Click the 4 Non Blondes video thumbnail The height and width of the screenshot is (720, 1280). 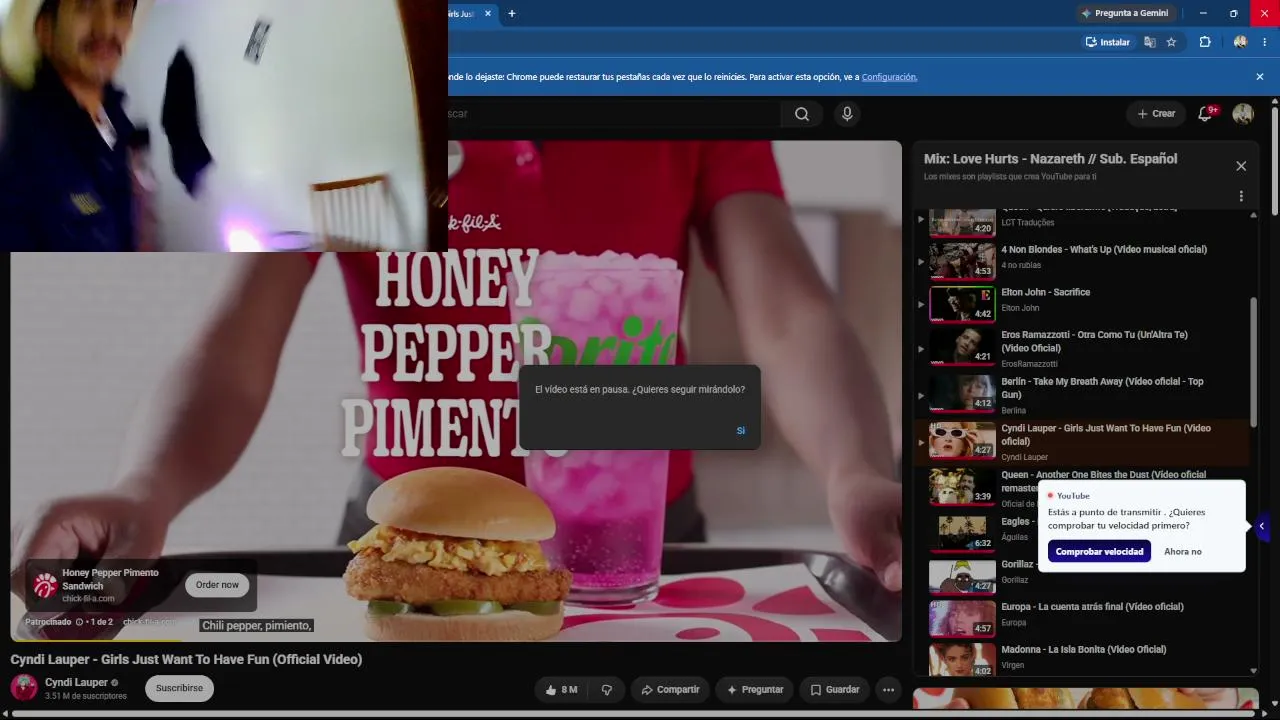pos(962,260)
